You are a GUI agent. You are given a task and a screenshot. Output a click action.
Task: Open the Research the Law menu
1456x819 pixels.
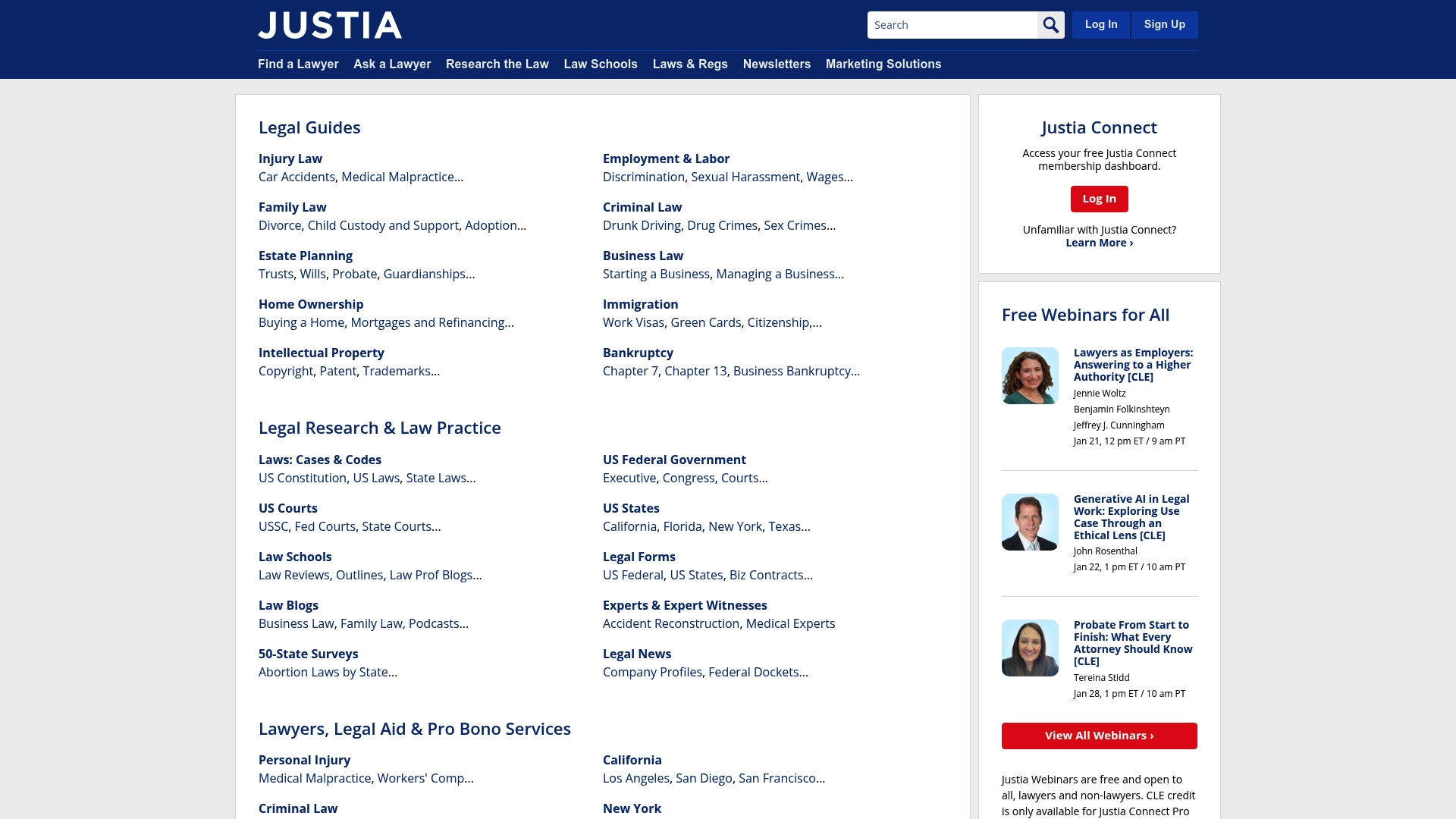[497, 64]
